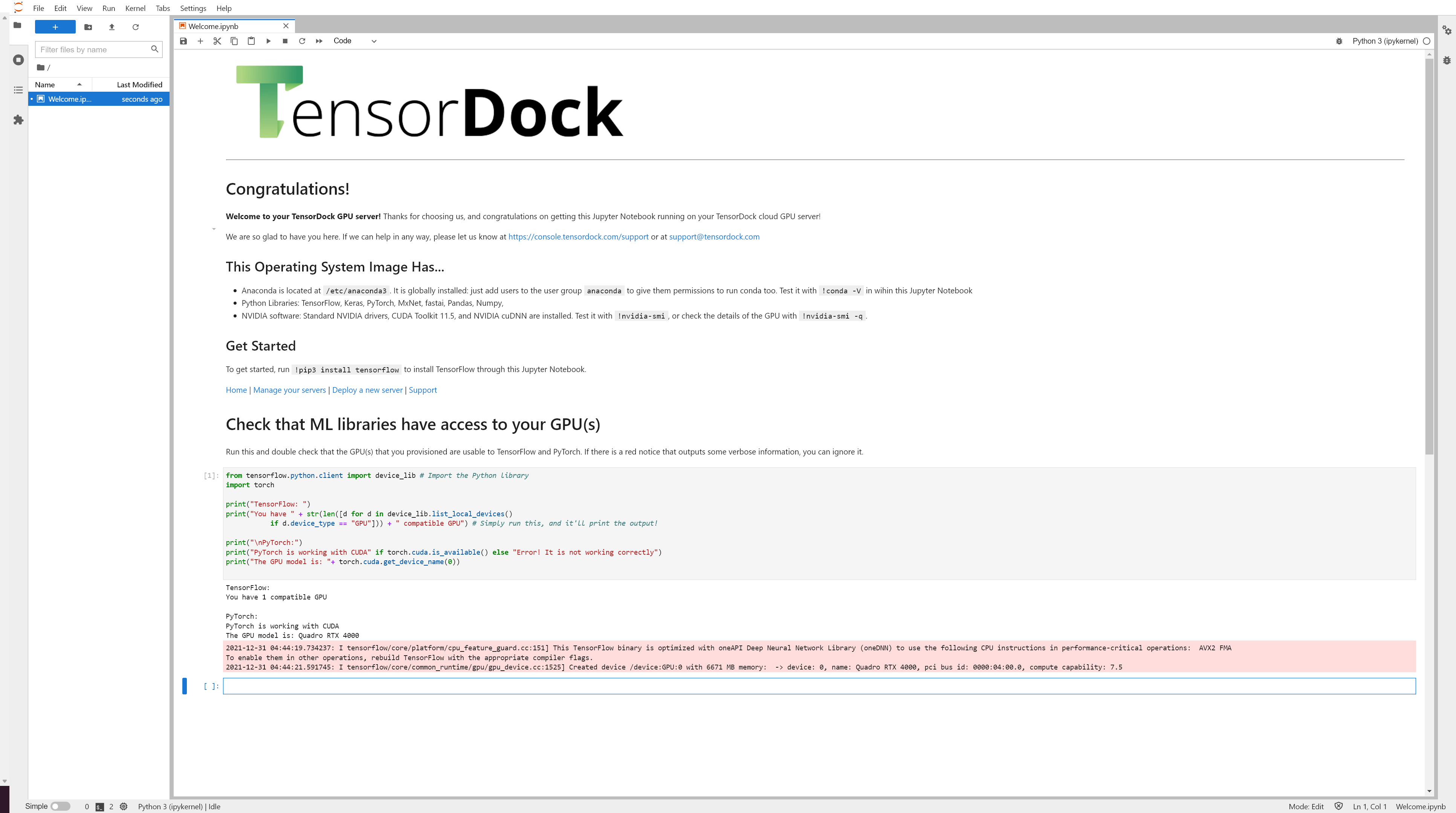Open the Extension Manager sidebar

point(18,120)
